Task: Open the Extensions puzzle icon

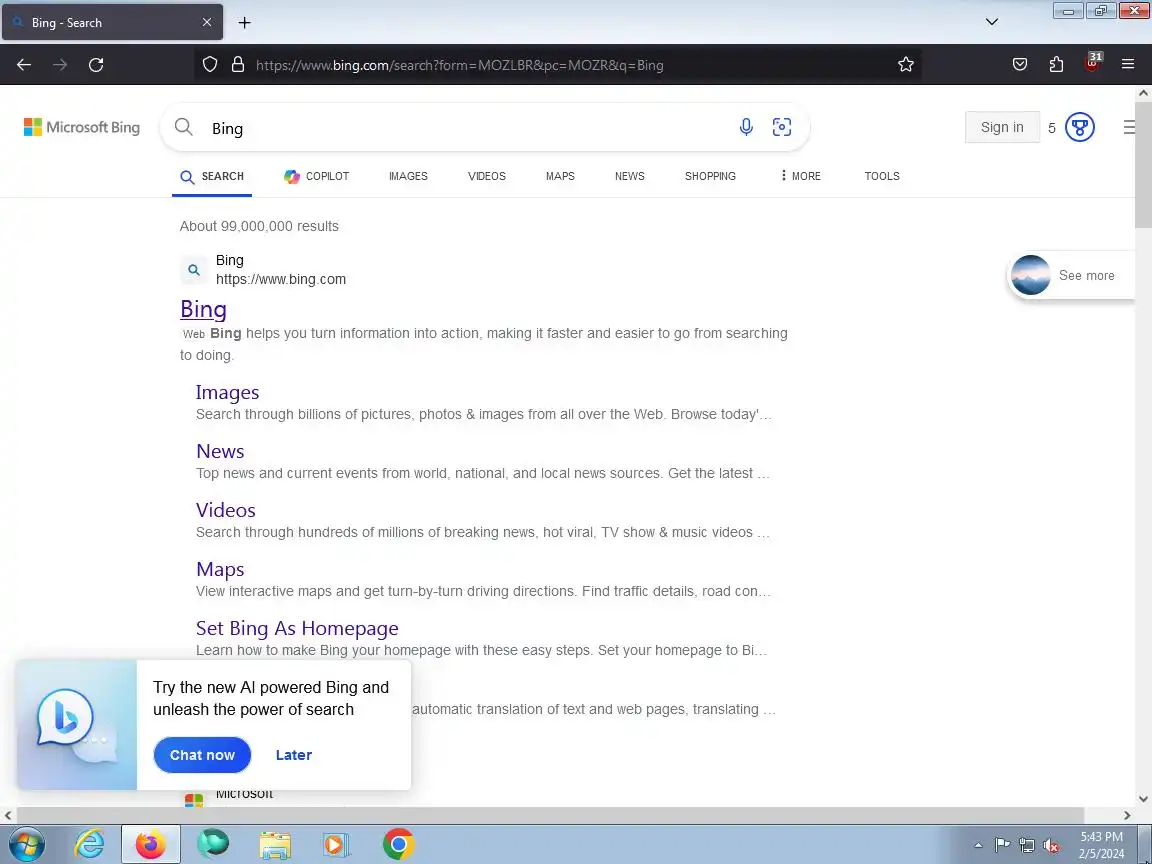Action: click(1056, 65)
